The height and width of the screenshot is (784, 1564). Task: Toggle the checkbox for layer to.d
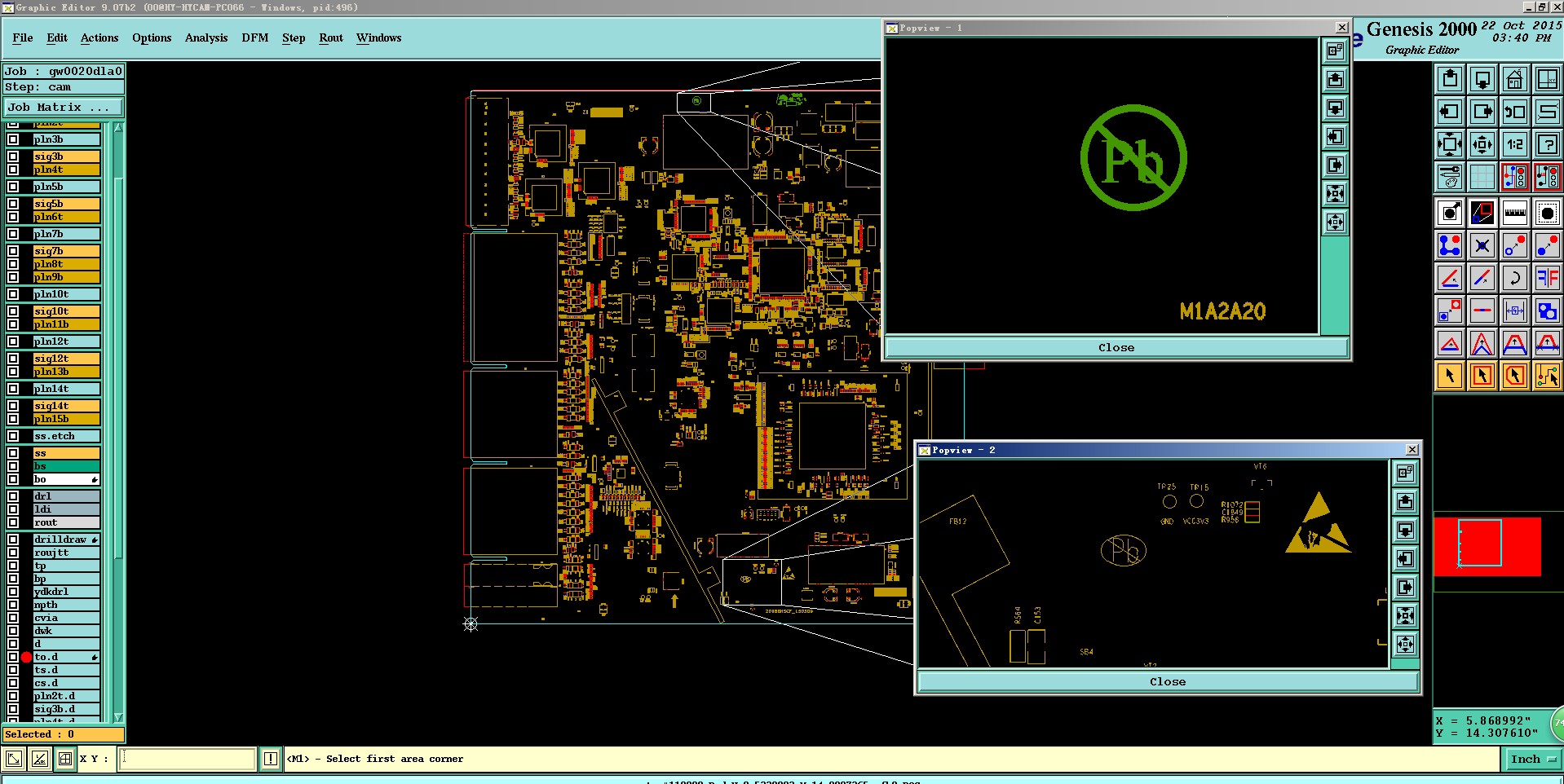click(x=13, y=657)
